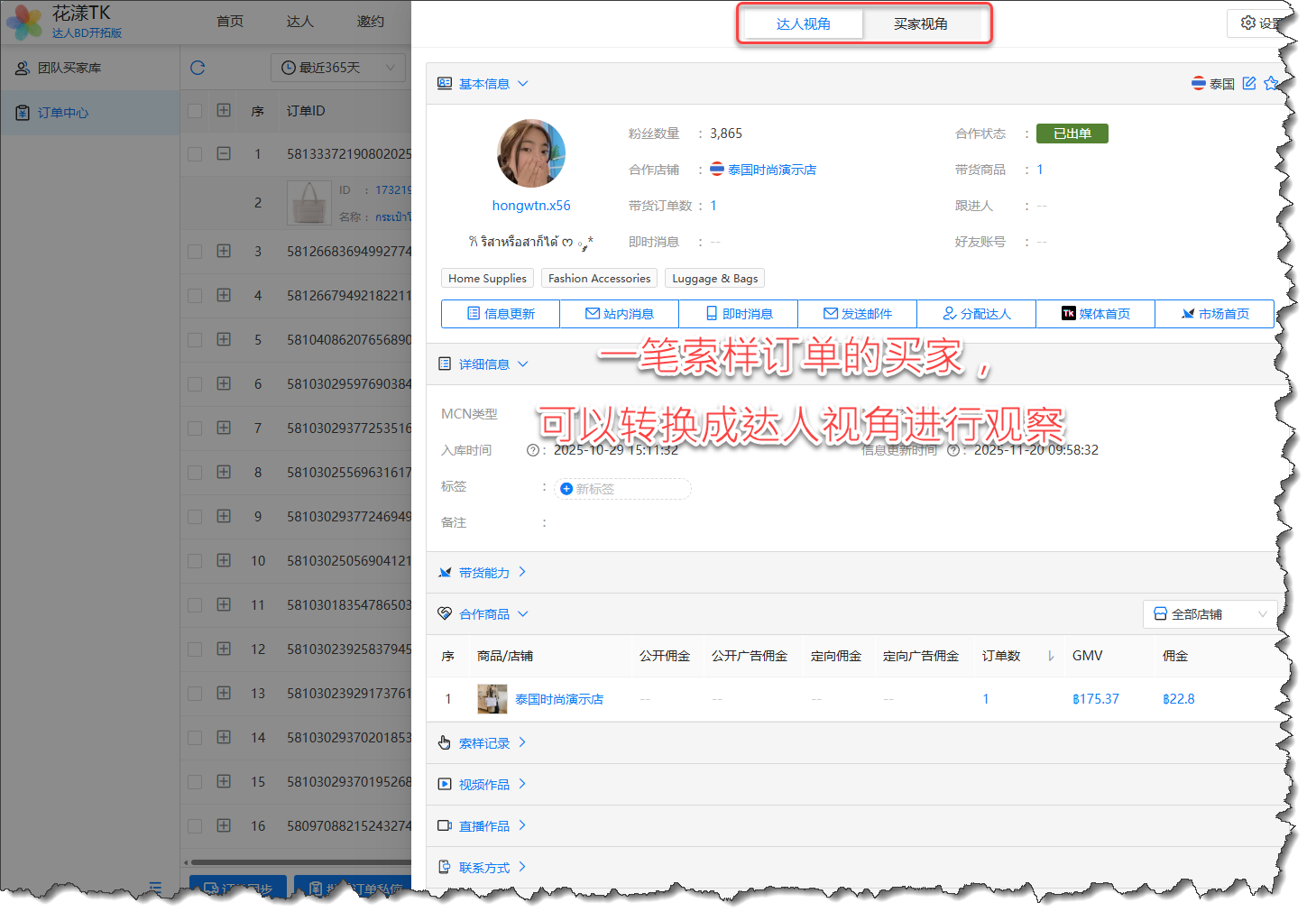Open the 最近365天 date range dropdown
The width and height of the screenshot is (1316, 921).
338,68
